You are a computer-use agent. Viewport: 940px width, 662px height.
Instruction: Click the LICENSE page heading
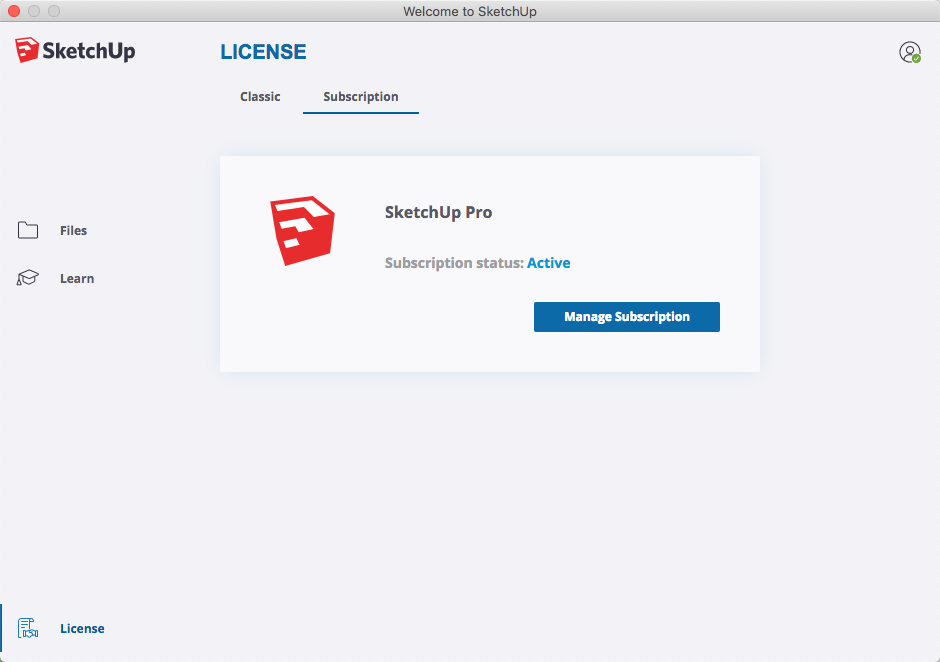point(263,52)
